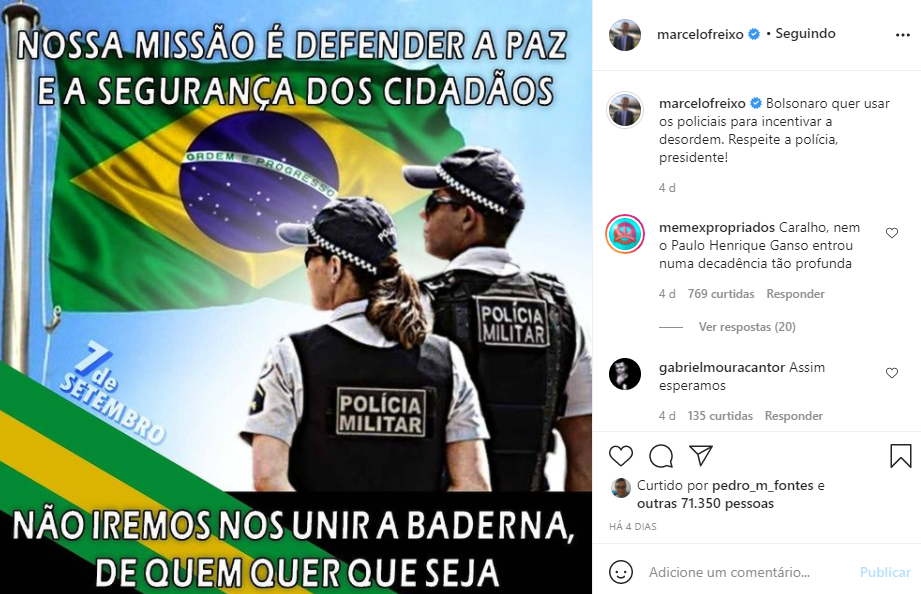The width and height of the screenshot is (921, 594).
Task: Open pedro_m_fontes profile link
Action: [762, 485]
